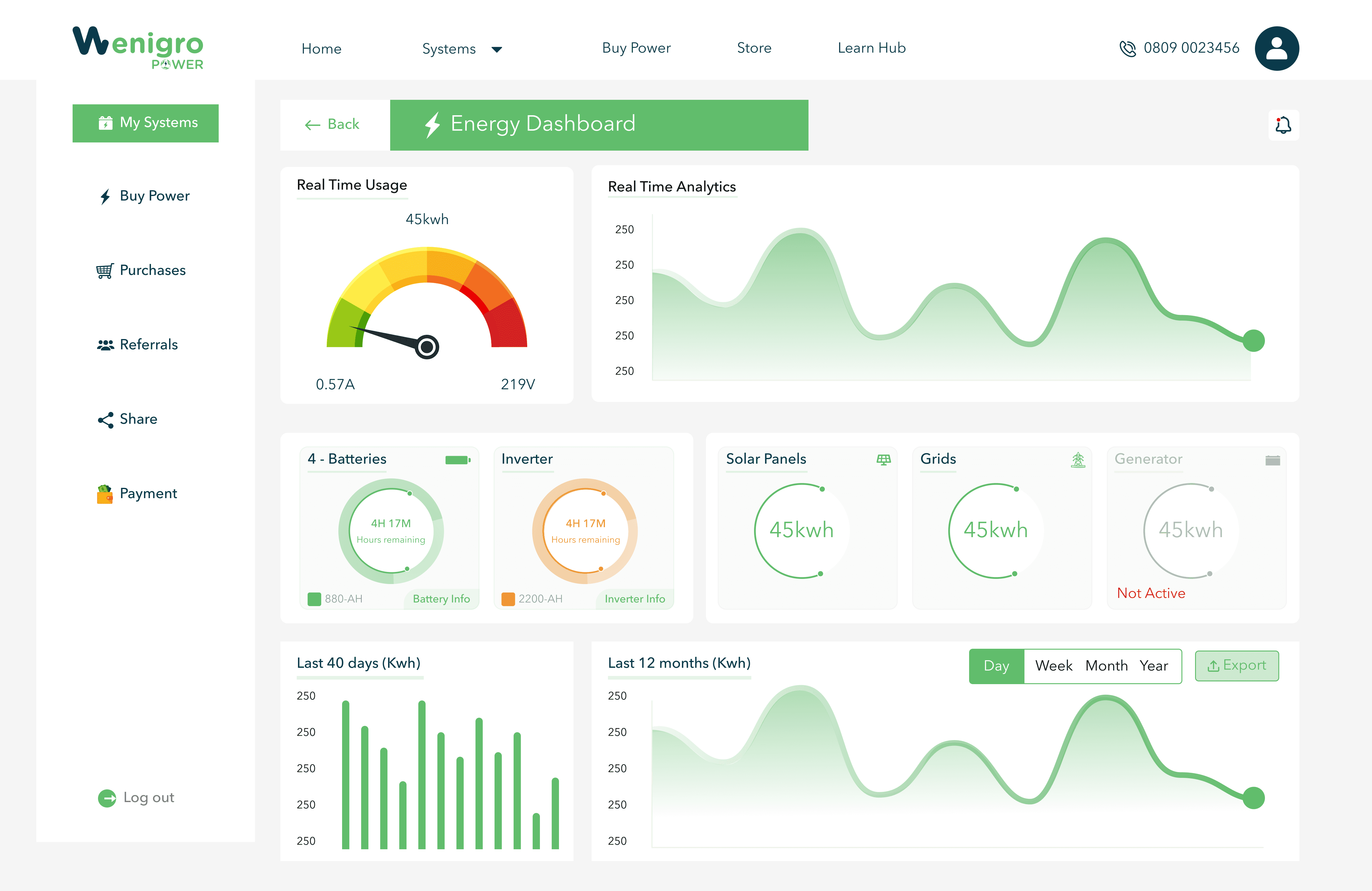Click the Energy Dashboard title bar
The width and height of the screenshot is (1372, 891).
(x=599, y=125)
